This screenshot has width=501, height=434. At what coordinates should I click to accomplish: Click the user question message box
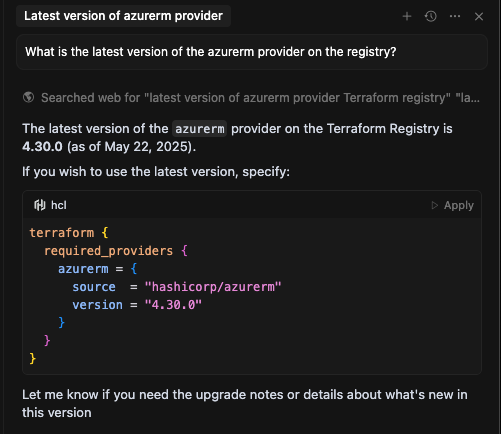[252, 52]
